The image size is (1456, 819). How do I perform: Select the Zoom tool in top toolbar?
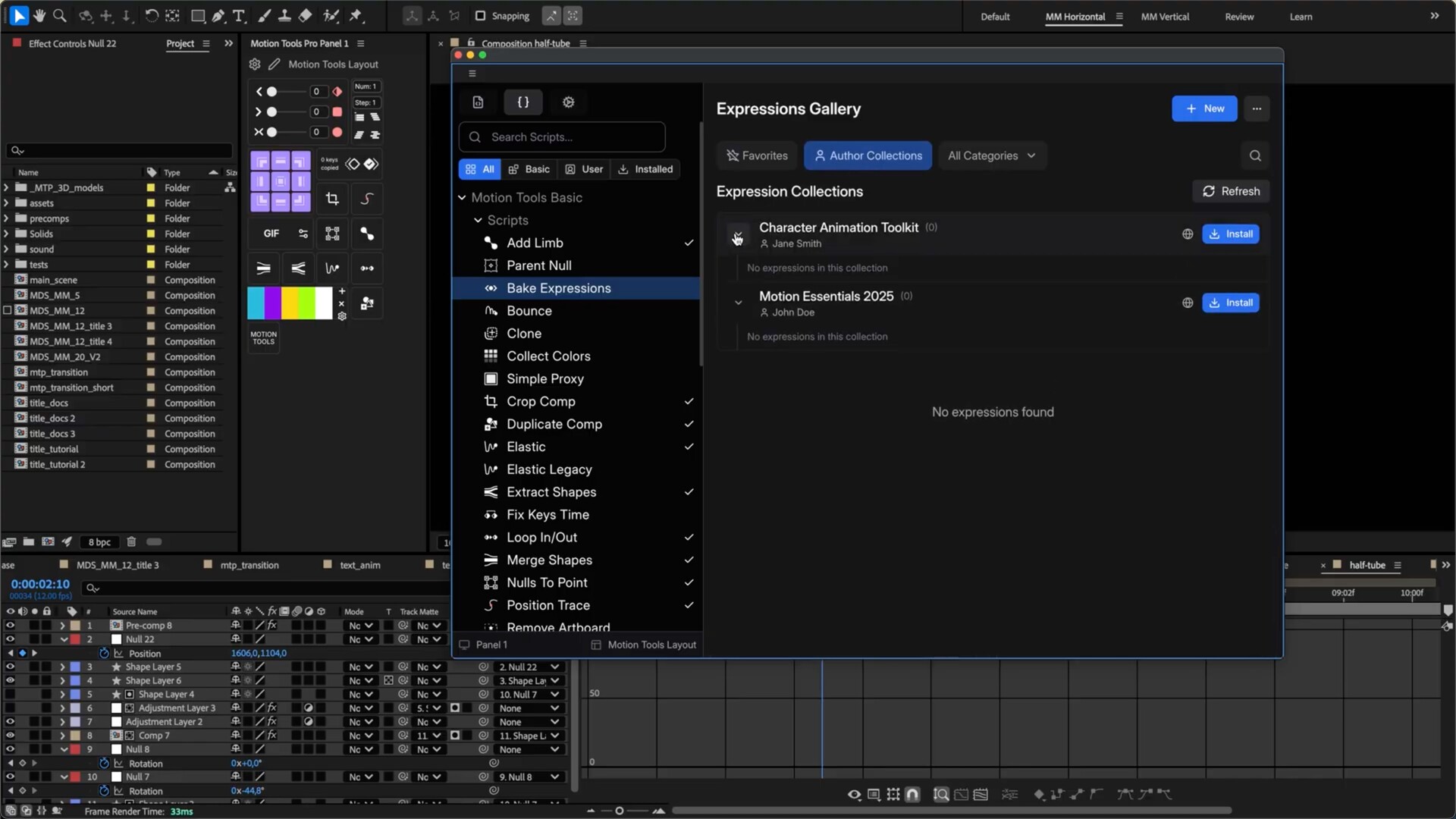pyautogui.click(x=59, y=15)
